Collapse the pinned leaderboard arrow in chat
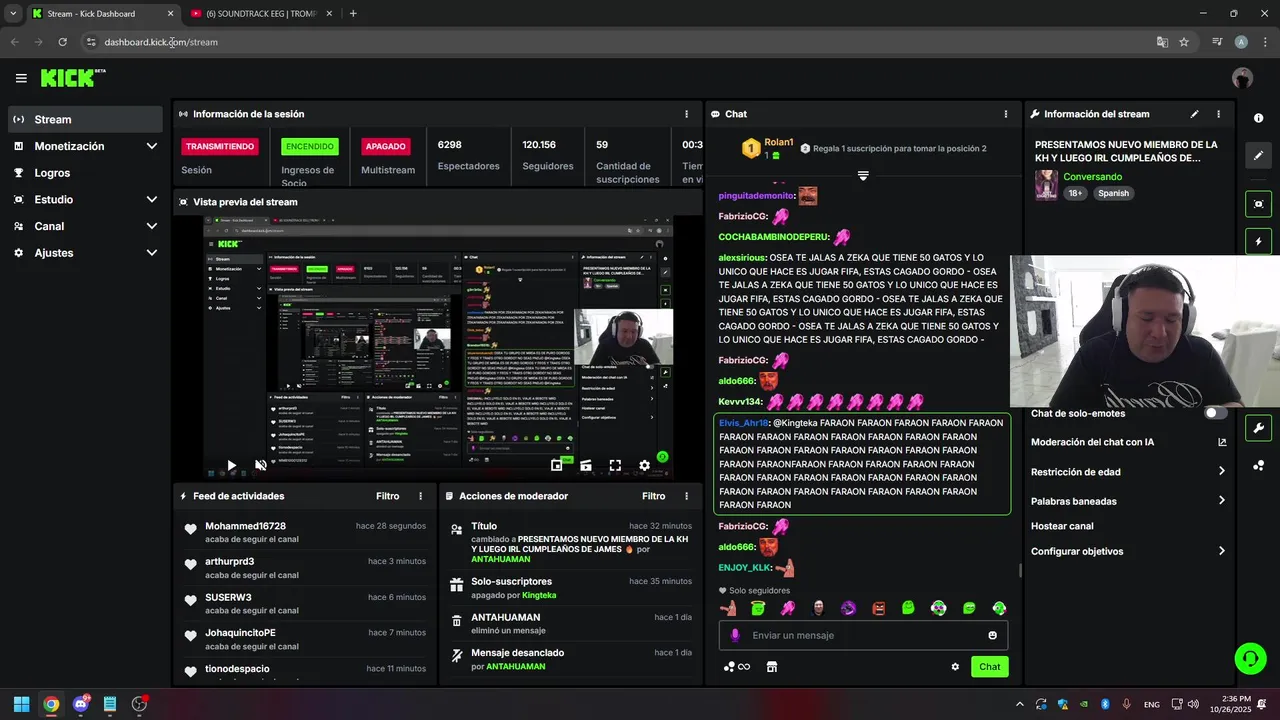 (x=863, y=176)
